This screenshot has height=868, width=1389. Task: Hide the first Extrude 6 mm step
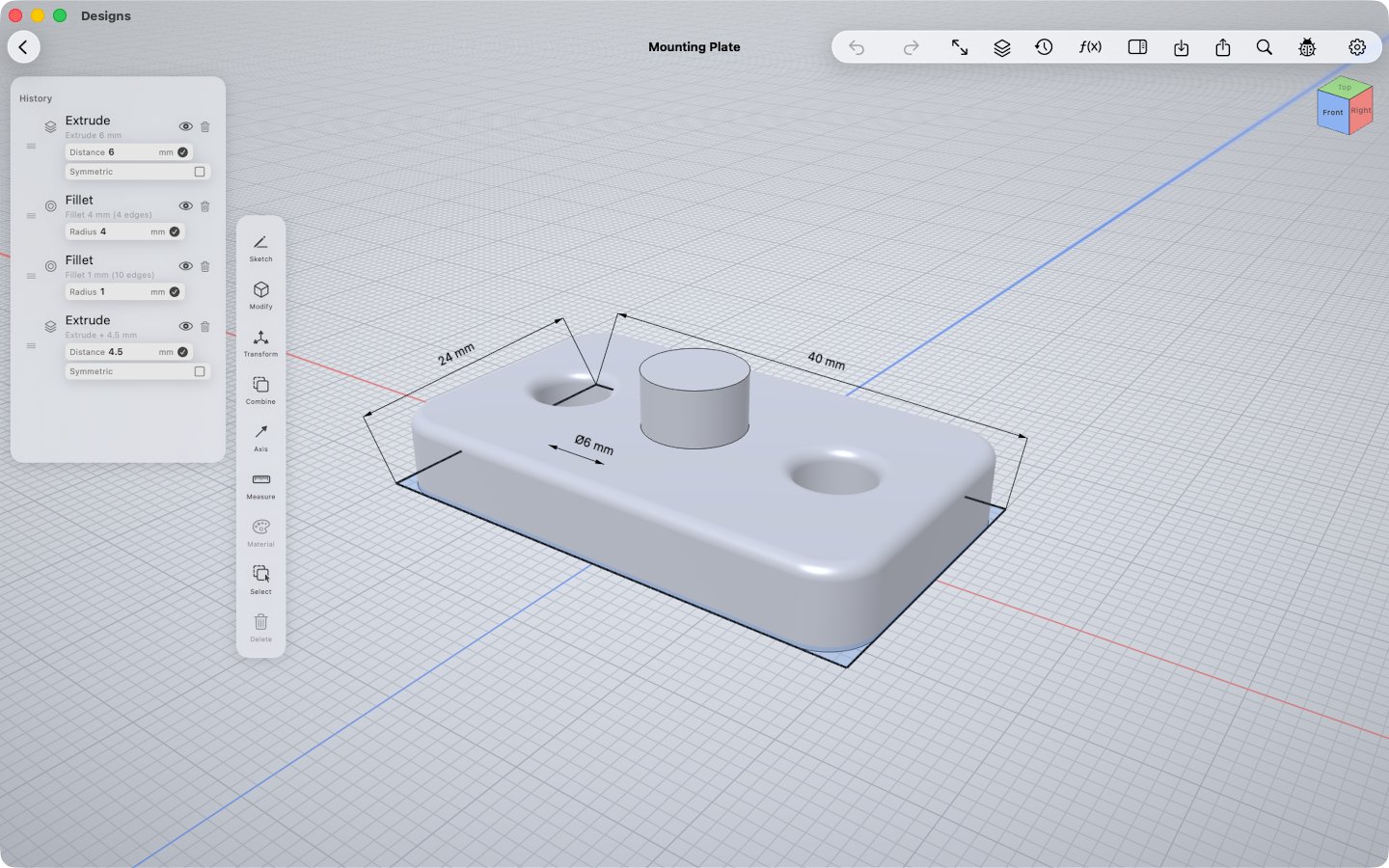click(x=186, y=126)
